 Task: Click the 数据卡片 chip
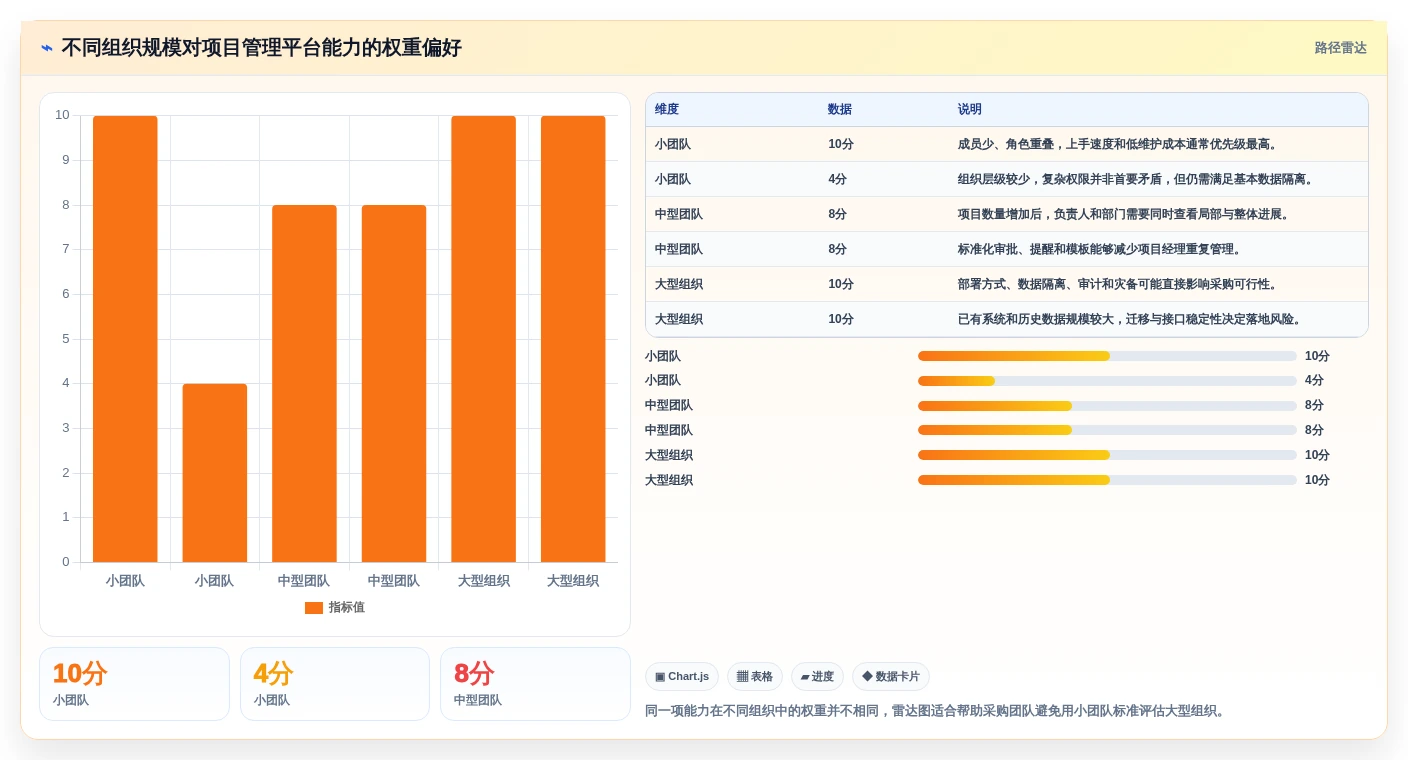(891, 677)
